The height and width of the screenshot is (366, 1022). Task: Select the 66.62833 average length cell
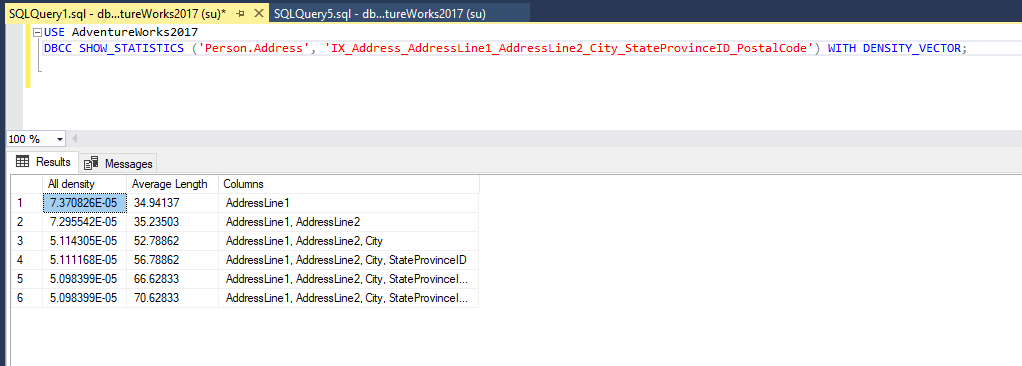(172, 279)
